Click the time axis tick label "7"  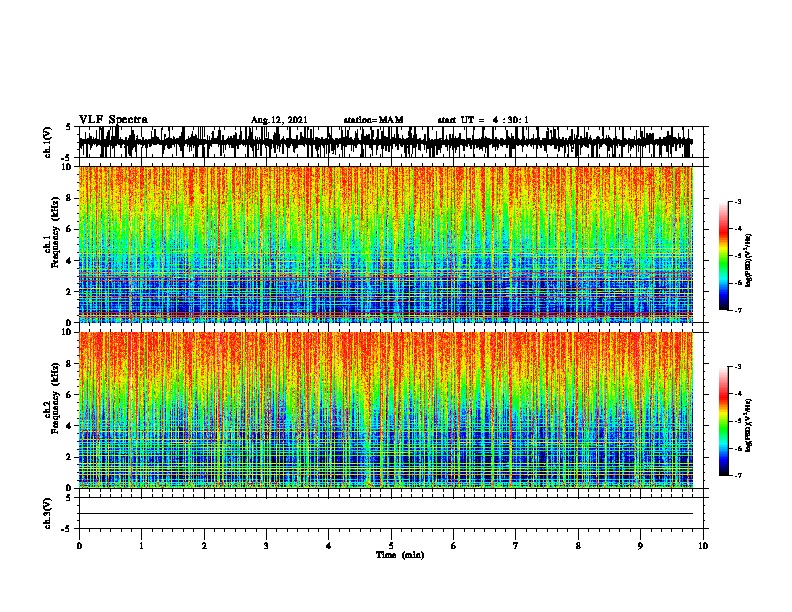[x=516, y=546]
